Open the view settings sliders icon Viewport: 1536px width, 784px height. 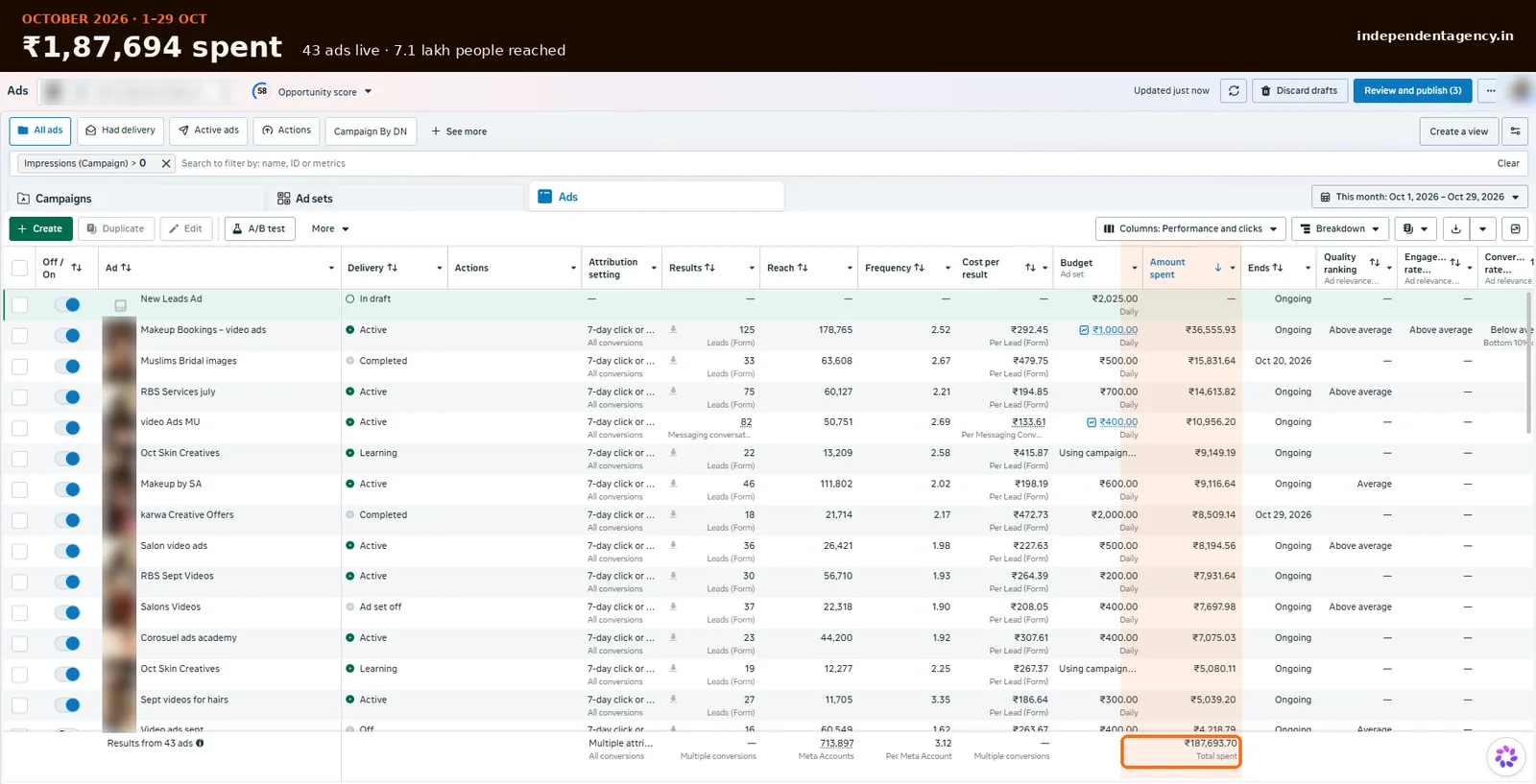(1516, 131)
